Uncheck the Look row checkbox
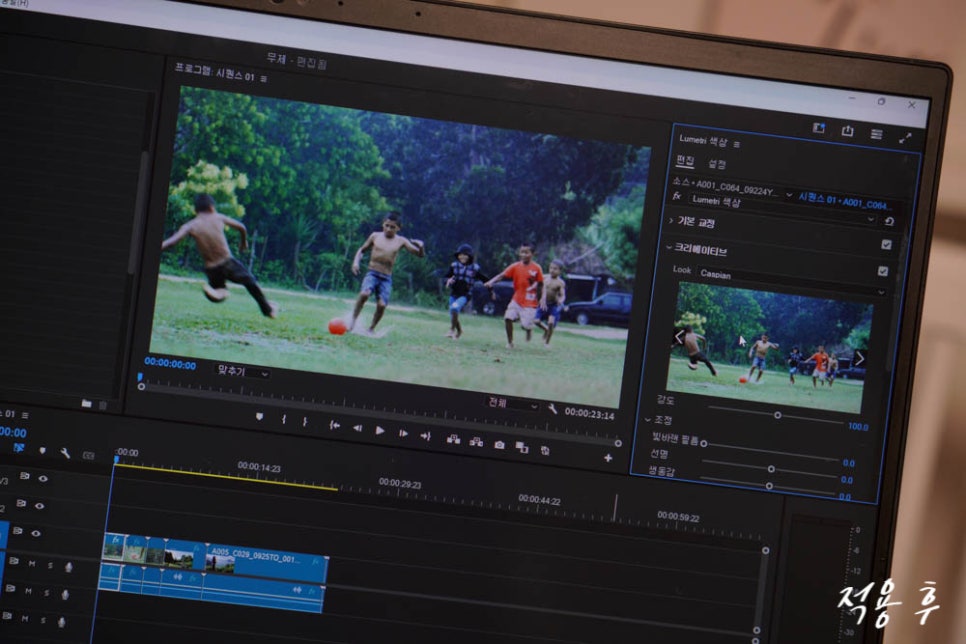 coord(883,271)
